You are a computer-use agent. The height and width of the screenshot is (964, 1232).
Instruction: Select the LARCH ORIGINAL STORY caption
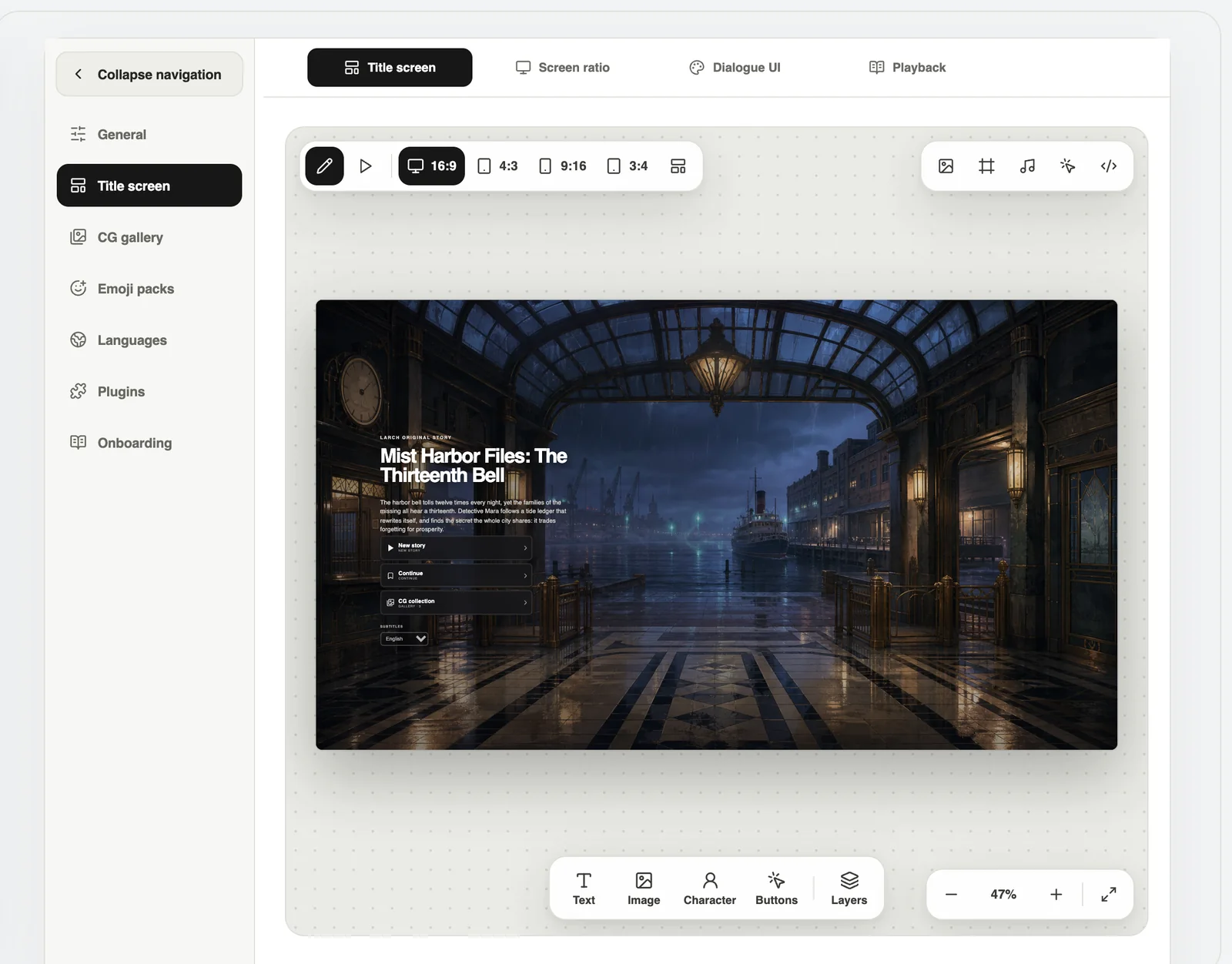pyautogui.click(x=416, y=437)
